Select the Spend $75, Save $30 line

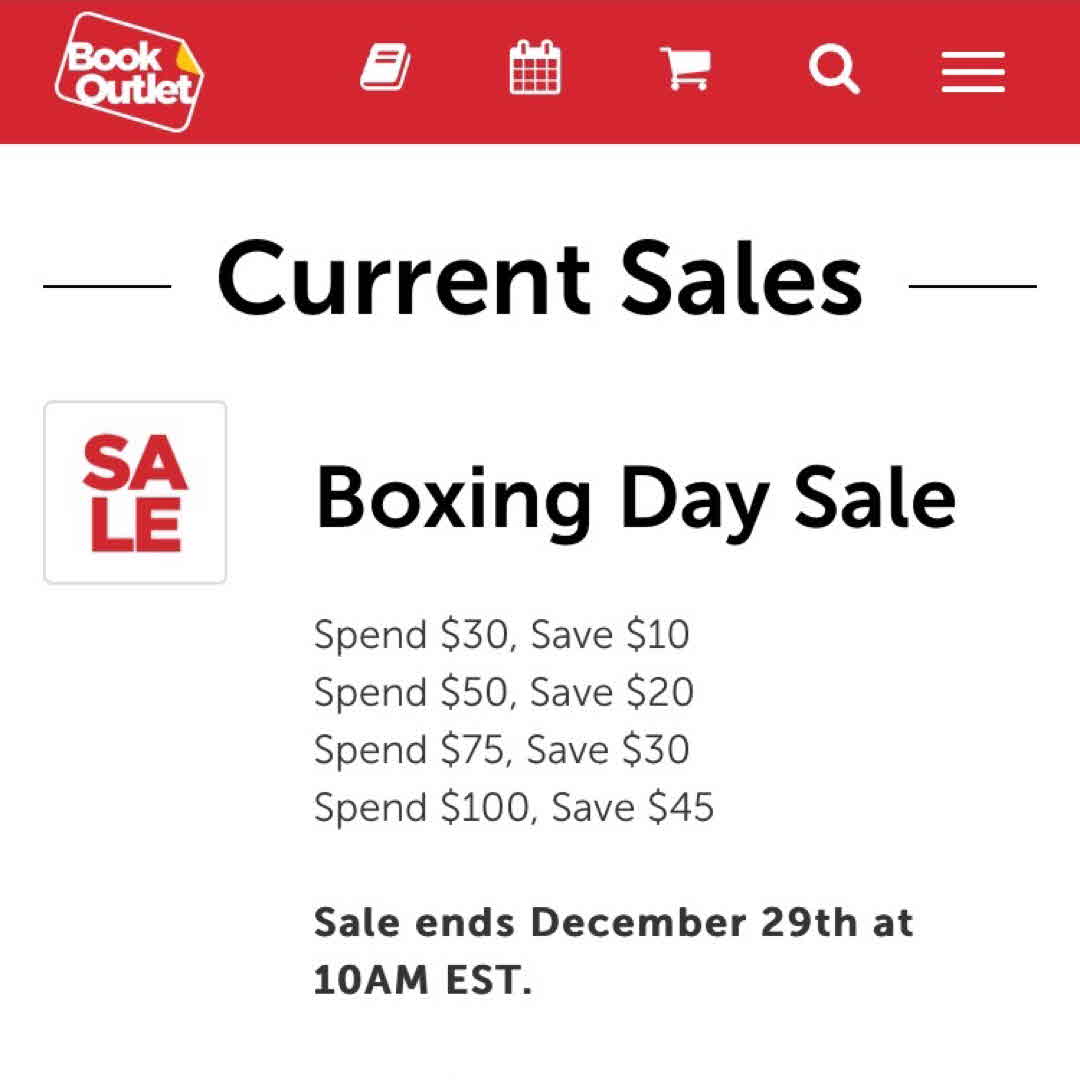tap(501, 750)
